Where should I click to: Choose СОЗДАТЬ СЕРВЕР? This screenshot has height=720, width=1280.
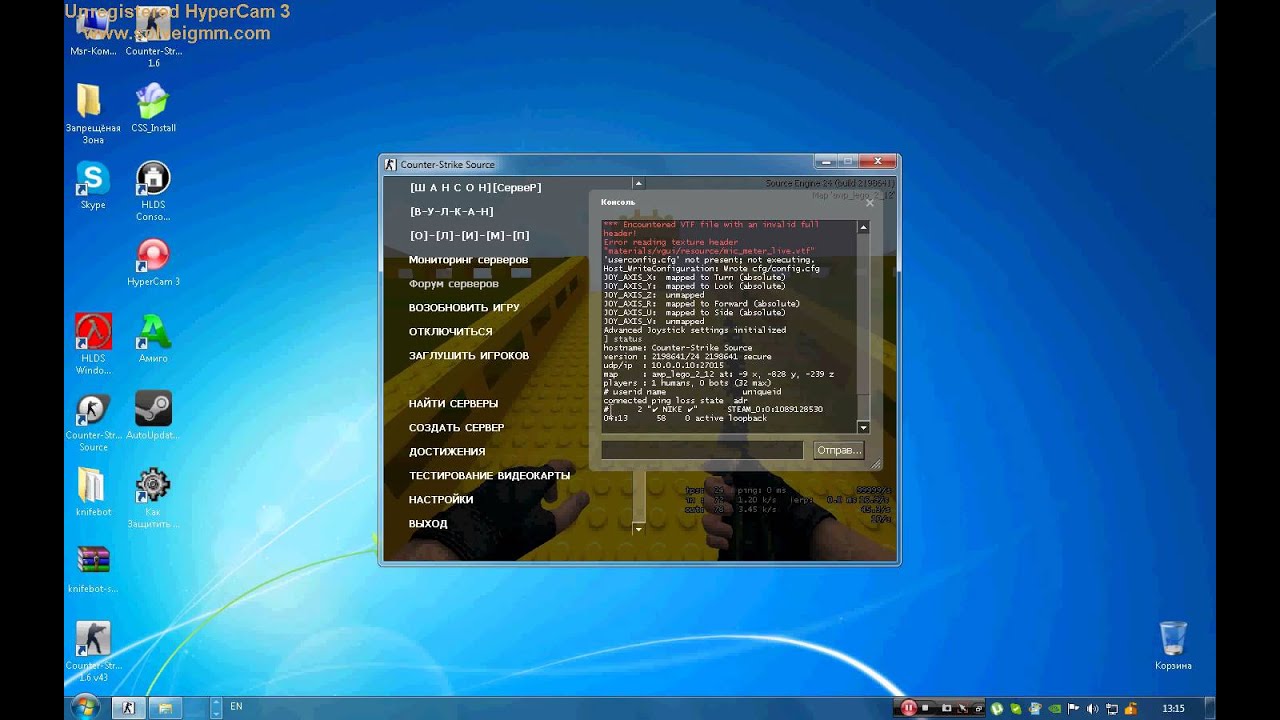coord(456,428)
